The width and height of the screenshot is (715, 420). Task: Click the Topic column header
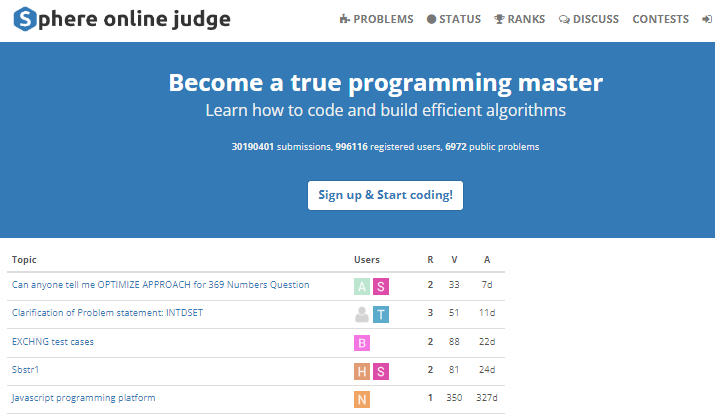point(24,259)
